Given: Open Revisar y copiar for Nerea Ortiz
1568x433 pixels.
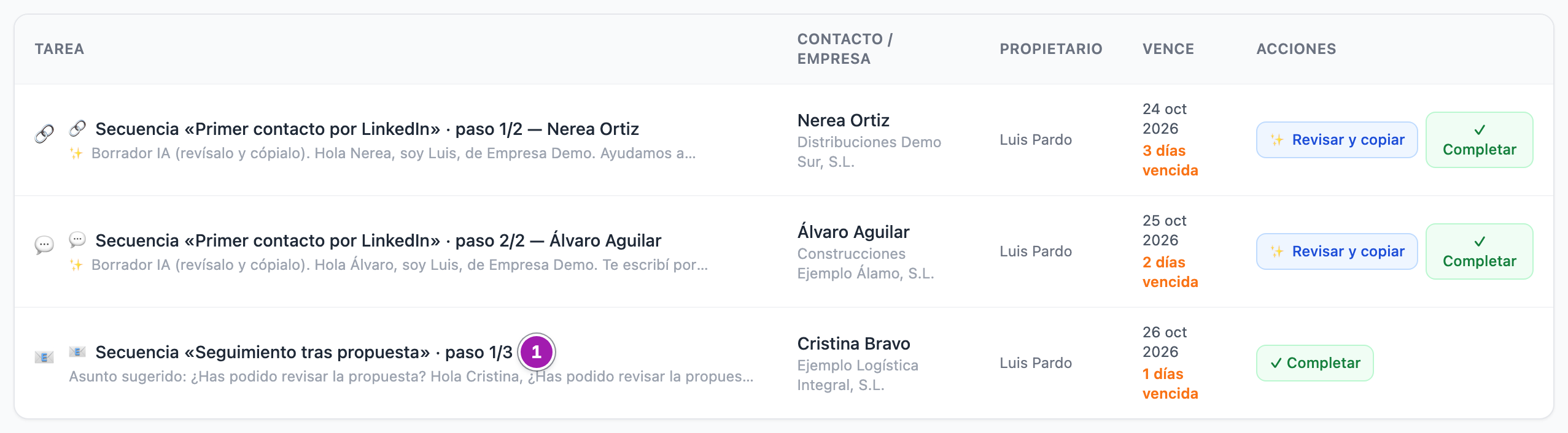Looking at the screenshot, I should pyautogui.click(x=1337, y=140).
